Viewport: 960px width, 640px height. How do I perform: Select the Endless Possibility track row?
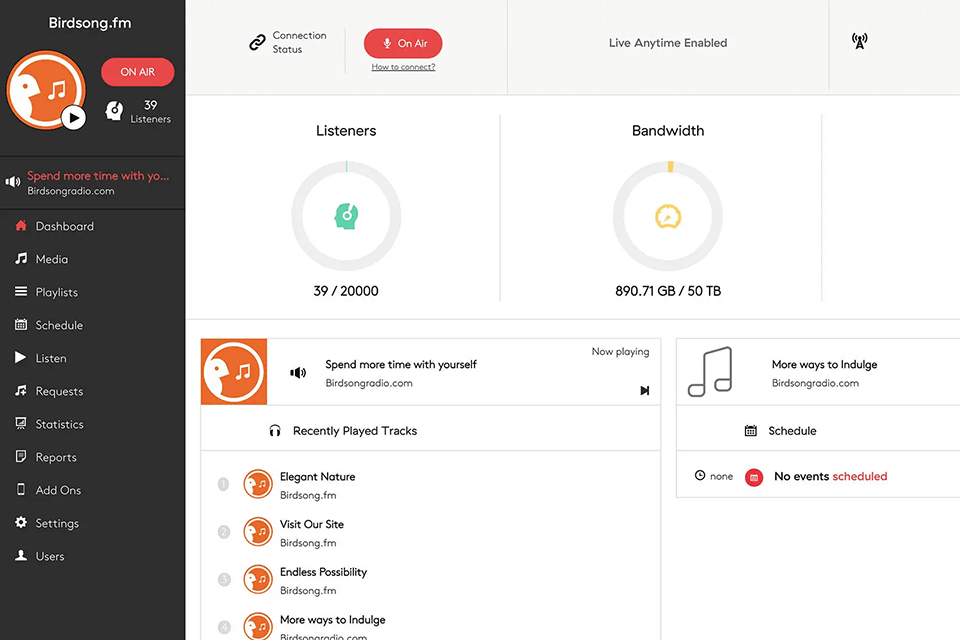(430, 581)
